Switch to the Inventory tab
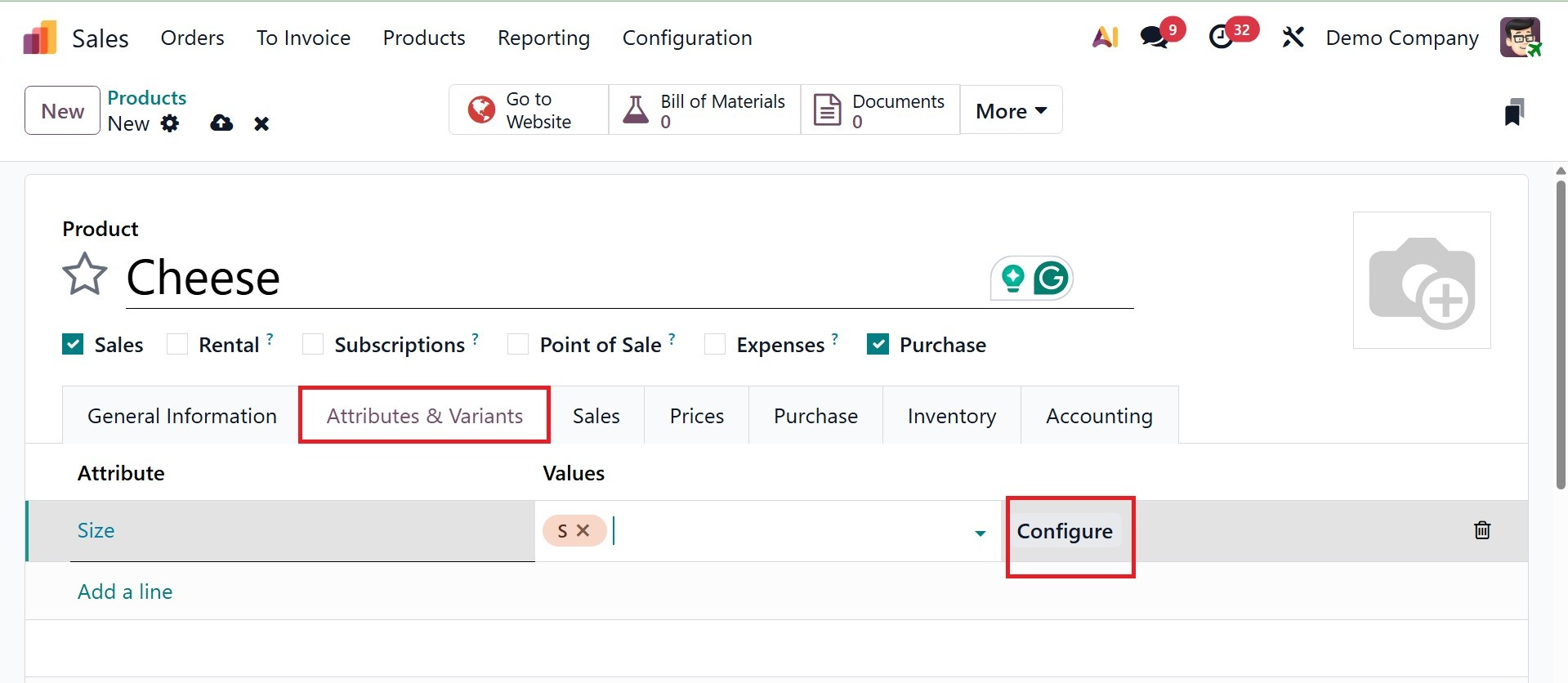This screenshot has height=683, width=1568. click(x=951, y=416)
